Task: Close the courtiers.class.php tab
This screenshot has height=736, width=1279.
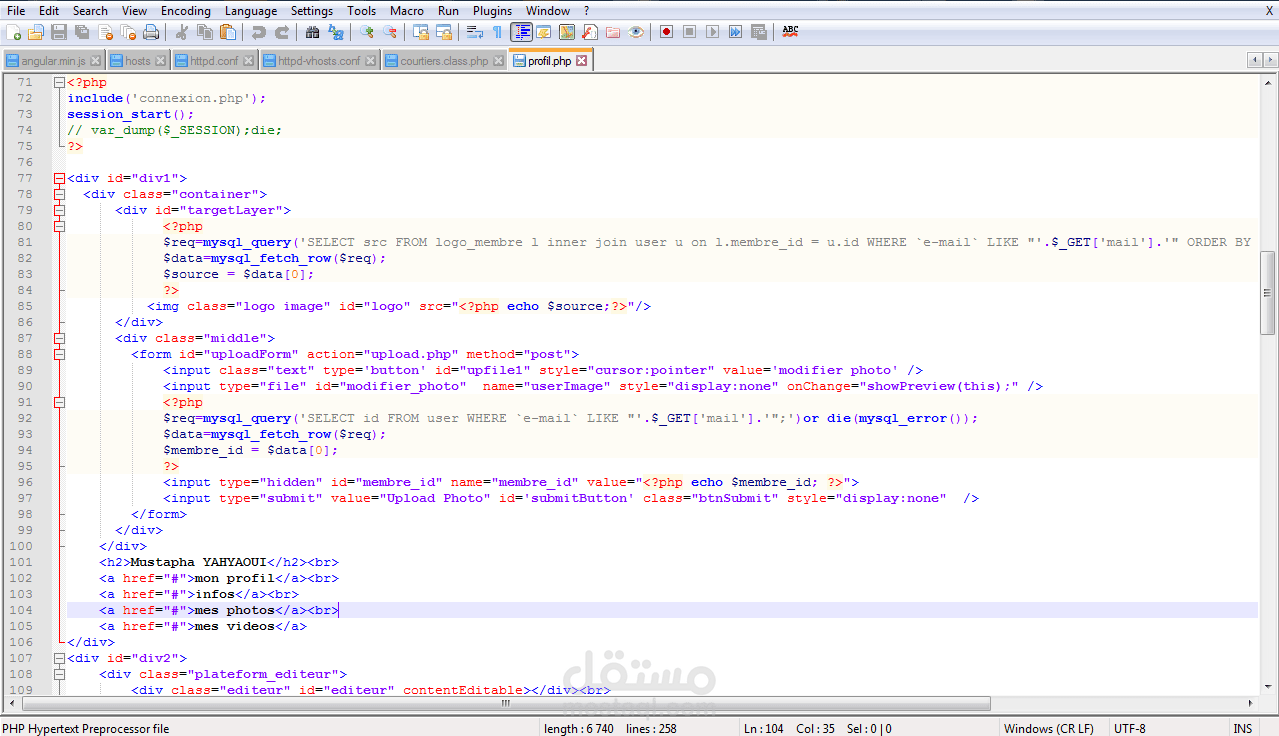Action: point(499,61)
